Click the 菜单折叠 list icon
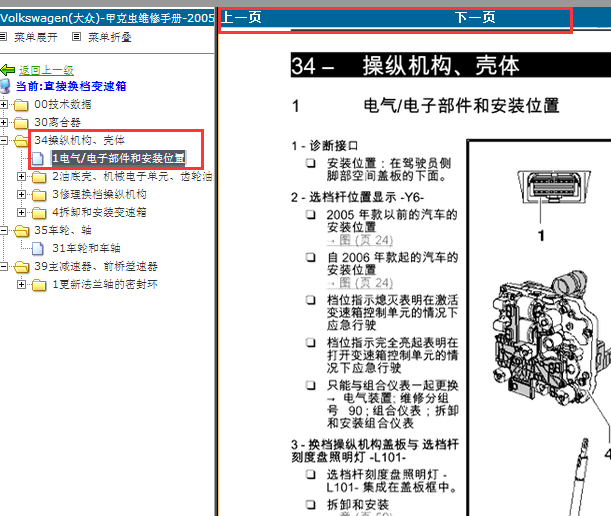Image resolution: width=611 pixels, height=516 pixels. coord(76,37)
